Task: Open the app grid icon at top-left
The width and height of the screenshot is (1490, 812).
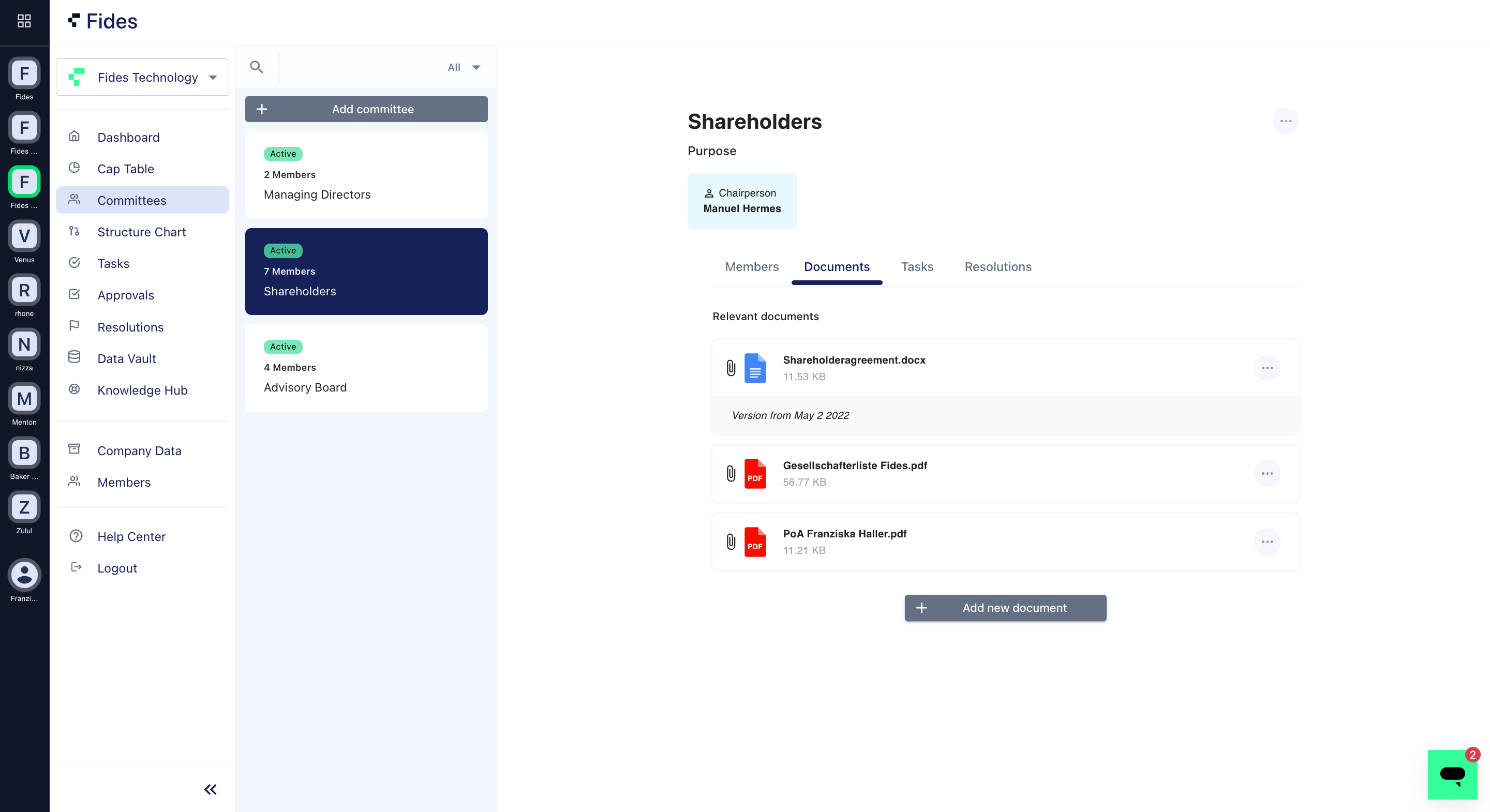Action: (24, 21)
